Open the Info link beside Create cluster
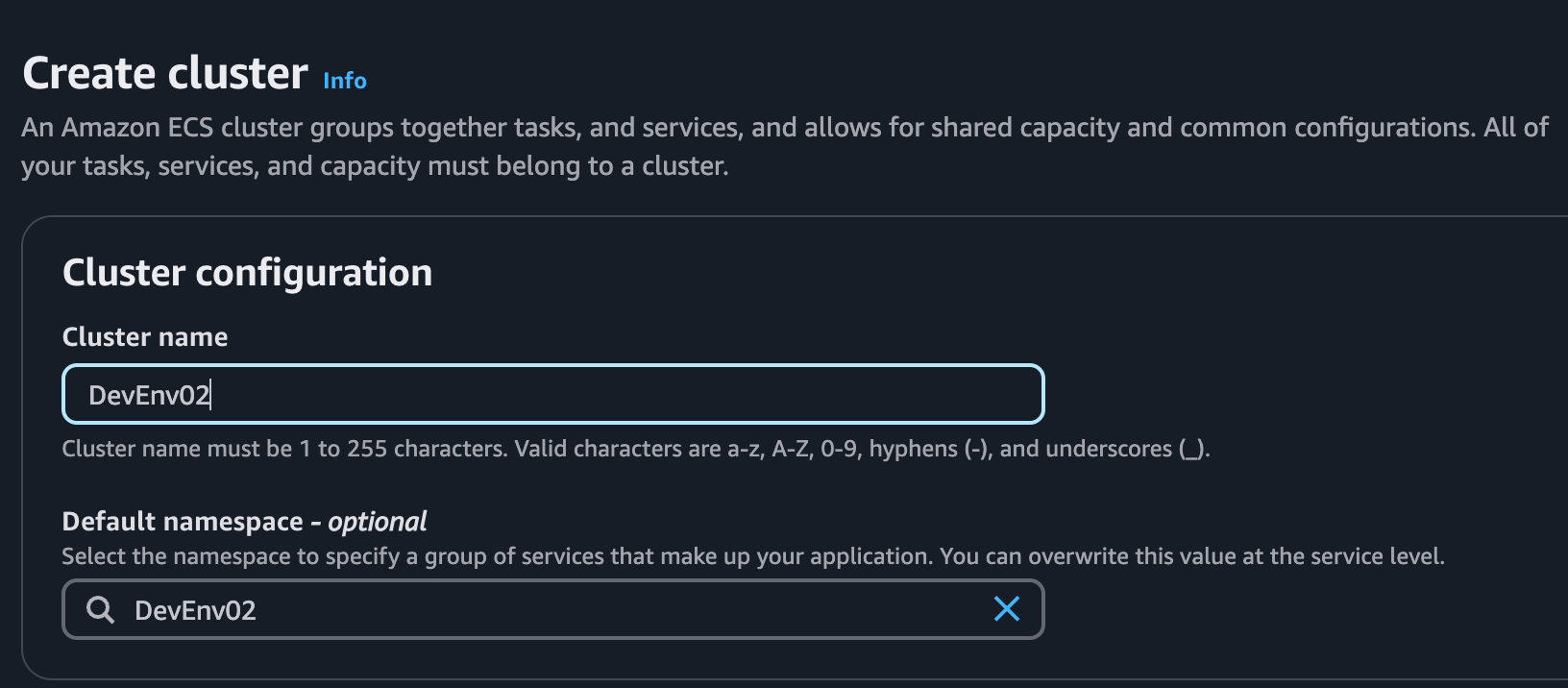1568x688 pixels. (x=345, y=81)
